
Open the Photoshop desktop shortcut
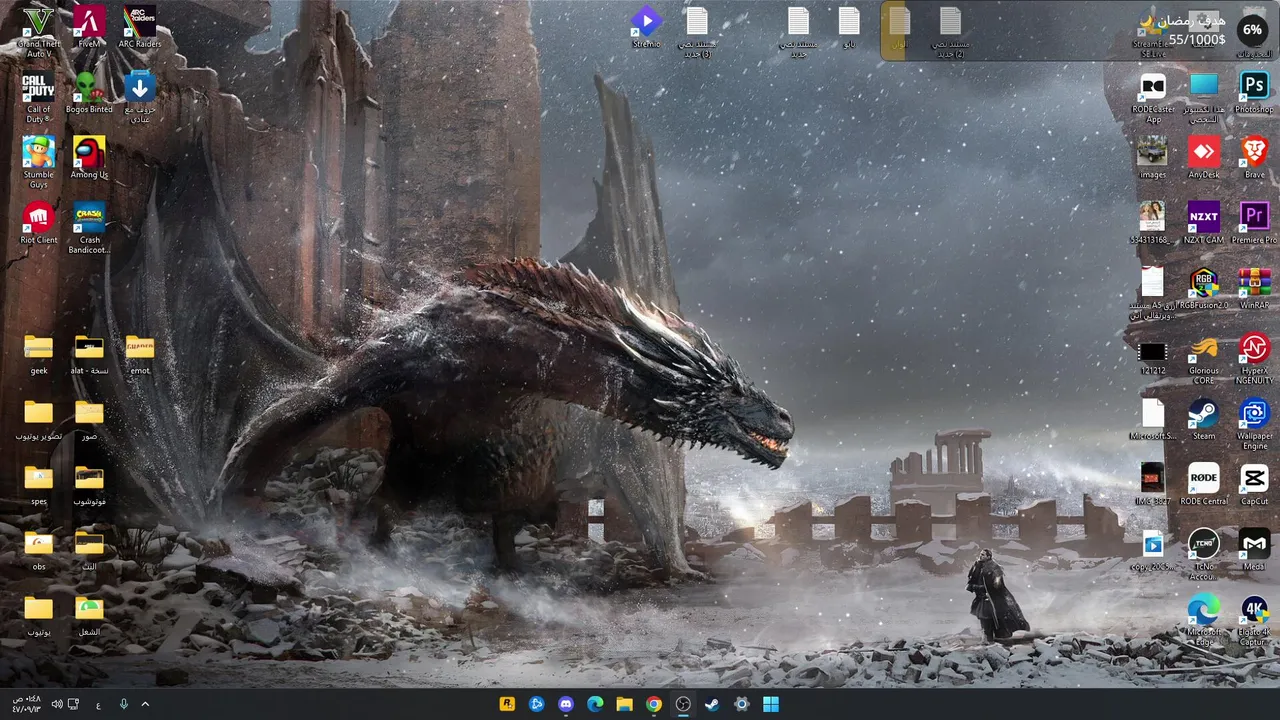1254,92
